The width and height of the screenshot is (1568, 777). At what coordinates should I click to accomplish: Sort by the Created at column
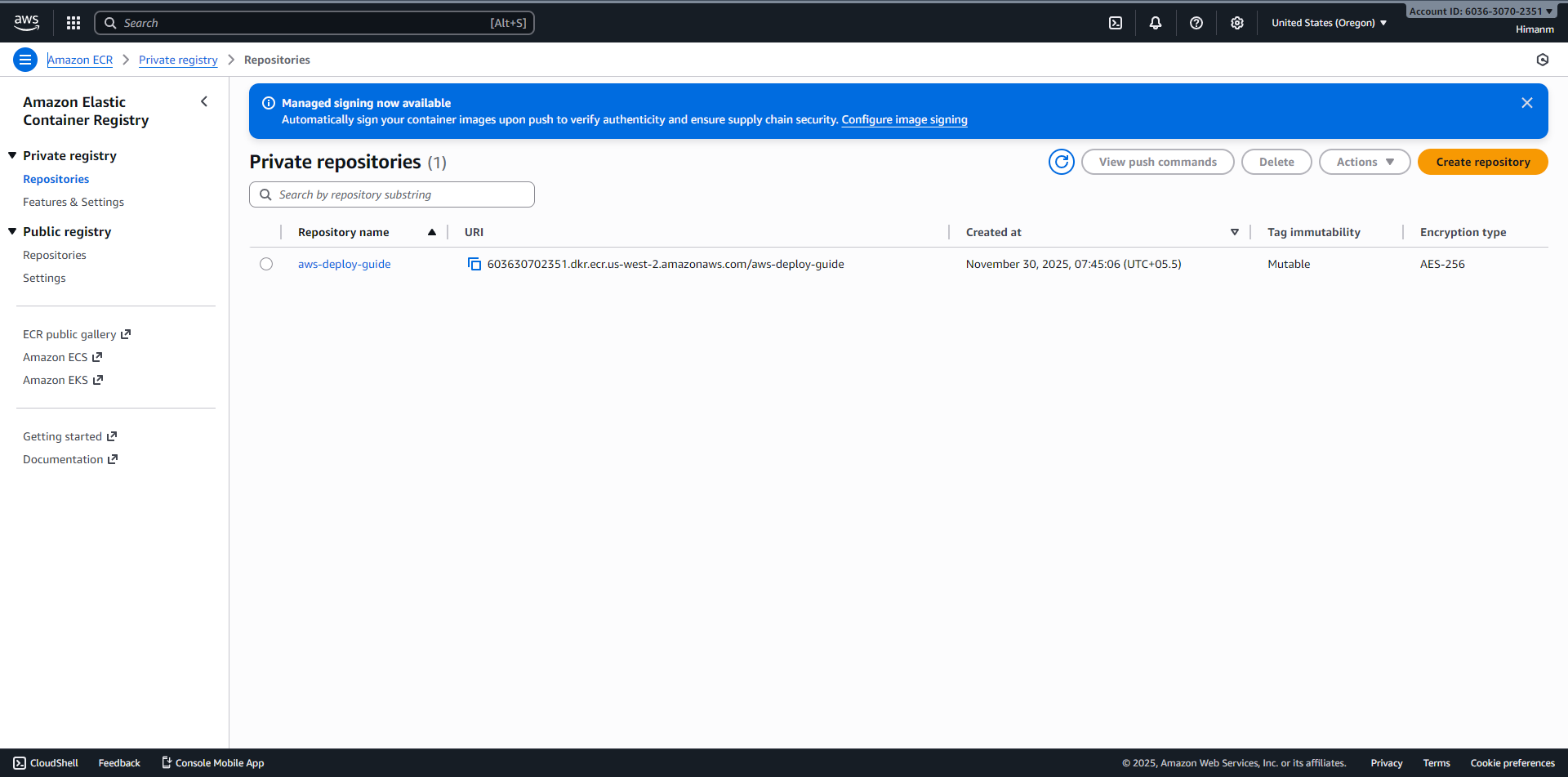(x=994, y=232)
